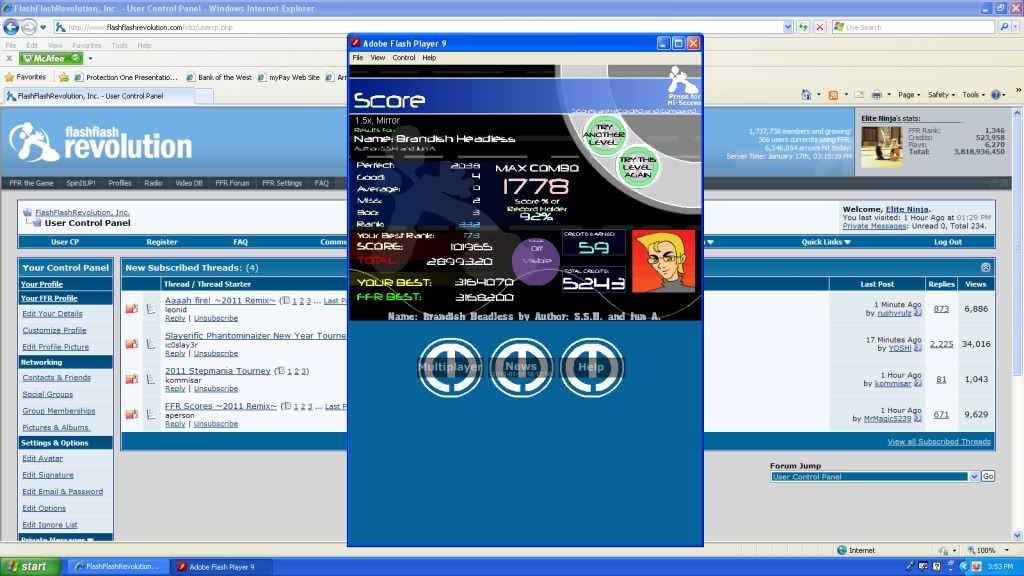The image size is (1024, 576).
Task: Click the Live Search input box
Action: coord(918,27)
